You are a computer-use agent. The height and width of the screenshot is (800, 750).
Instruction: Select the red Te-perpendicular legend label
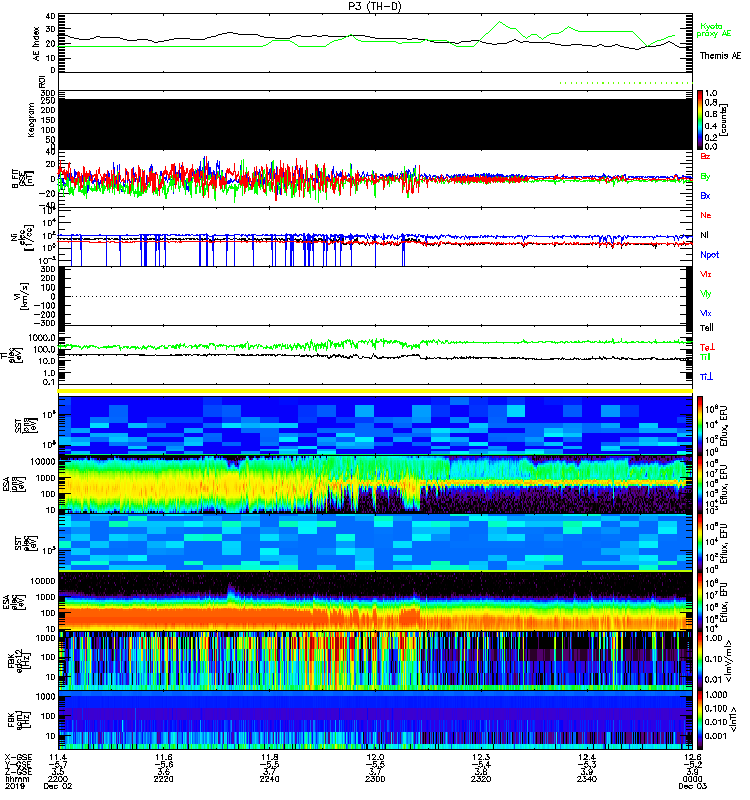[x=707, y=347]
